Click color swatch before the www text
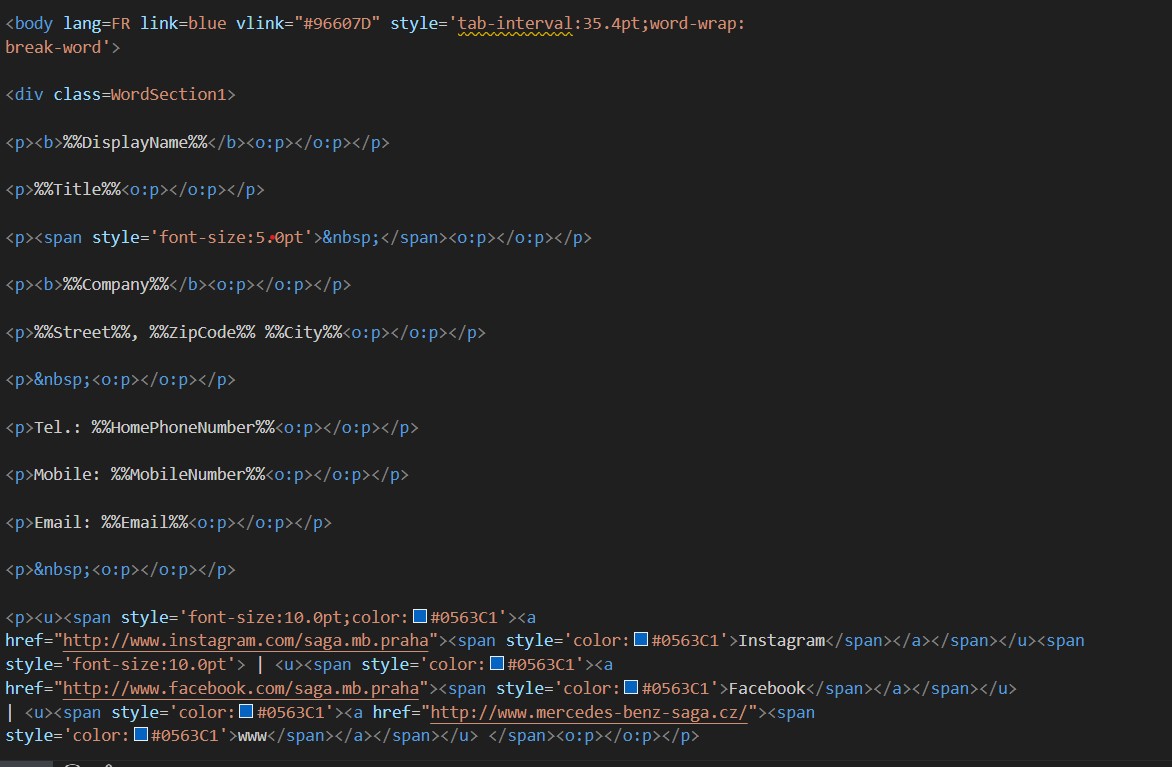Screen dimensions: 1172x767 [142, 736]
